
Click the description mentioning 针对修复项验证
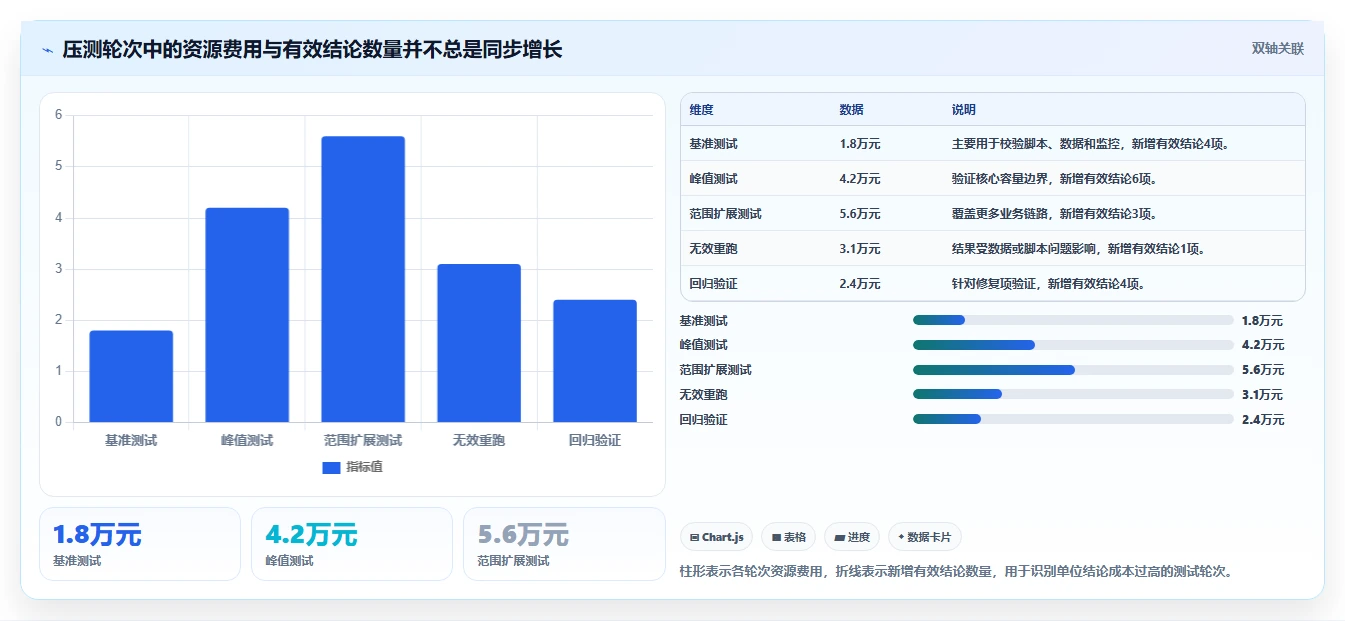(1048, 284)
